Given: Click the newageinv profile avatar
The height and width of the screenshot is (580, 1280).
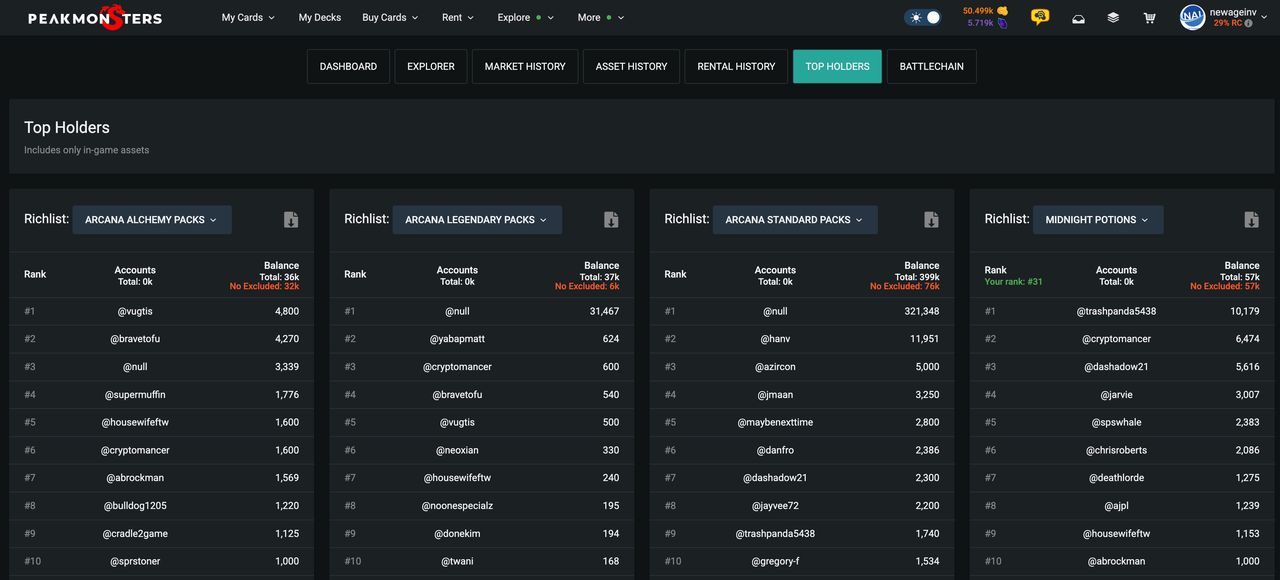Looking at the screenshot, I should [x=1192, y=17].
